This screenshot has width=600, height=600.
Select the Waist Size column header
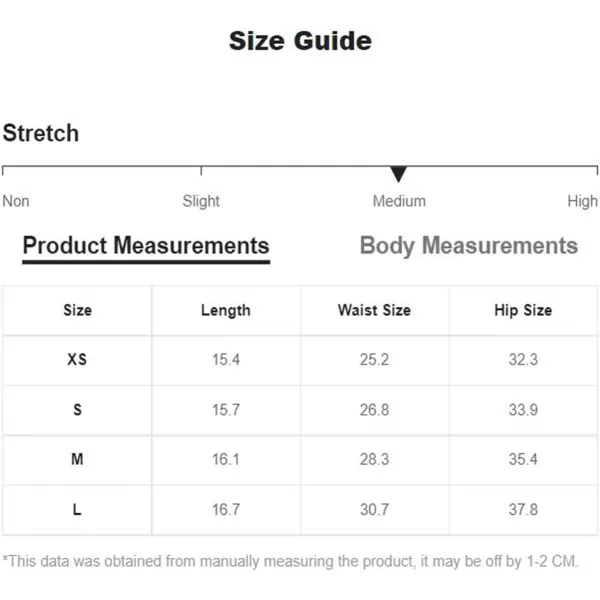pyautogui.click(x=374, y=310)
